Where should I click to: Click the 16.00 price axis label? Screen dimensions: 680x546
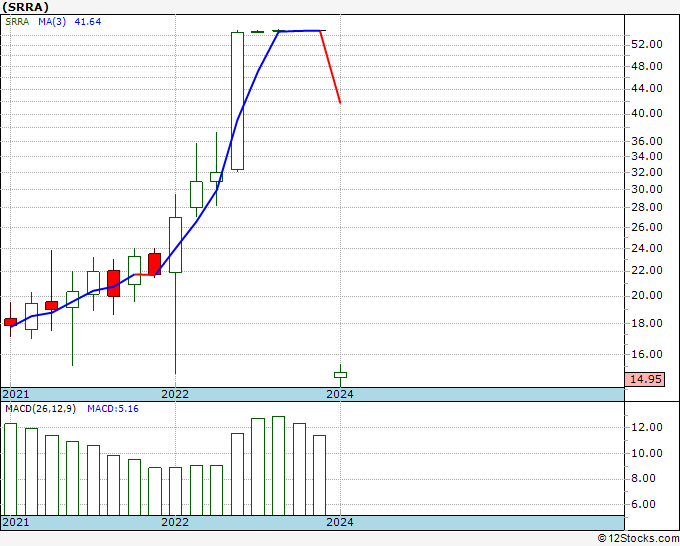coord(647,354)
